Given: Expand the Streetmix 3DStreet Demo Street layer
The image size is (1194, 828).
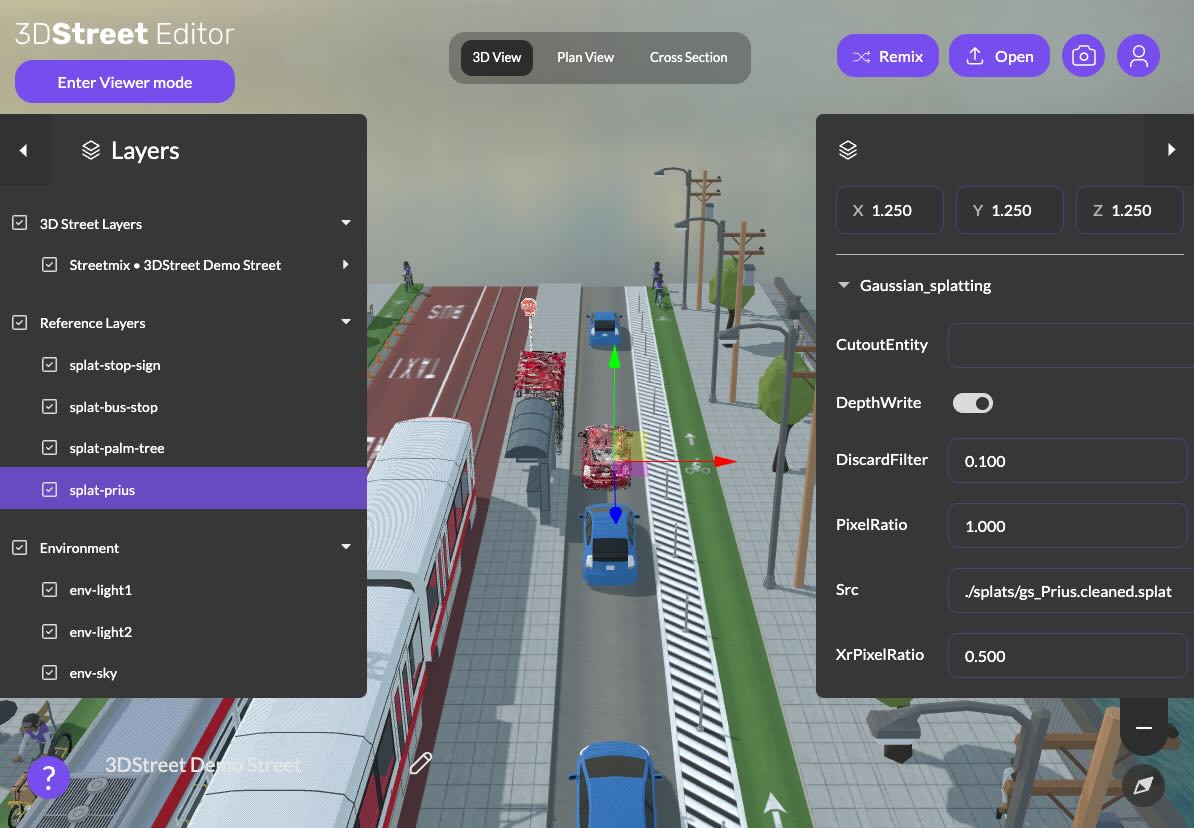Looking at the screenshot, I should pyautogui.click(x=345, y=264).
